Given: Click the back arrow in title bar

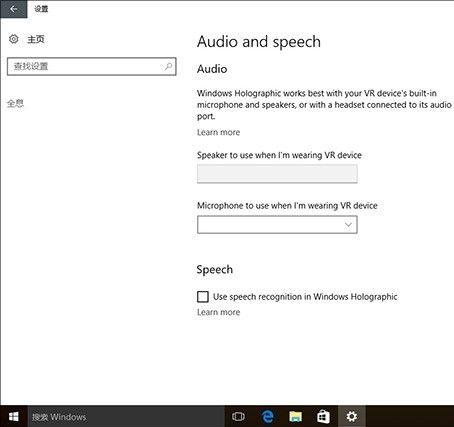Looking at the screenshot, I should coord(13,9).
